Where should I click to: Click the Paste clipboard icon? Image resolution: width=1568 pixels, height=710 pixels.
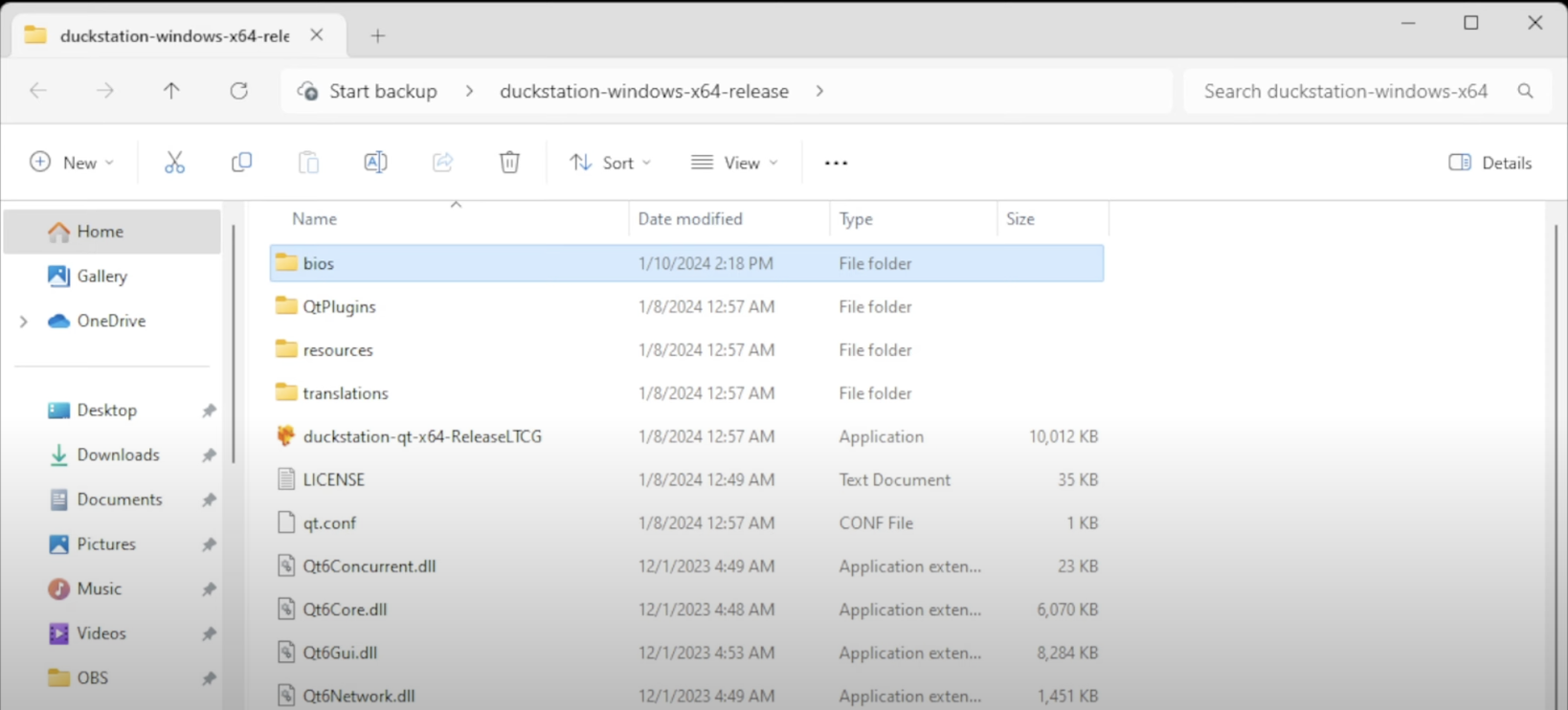coord(308,163)
